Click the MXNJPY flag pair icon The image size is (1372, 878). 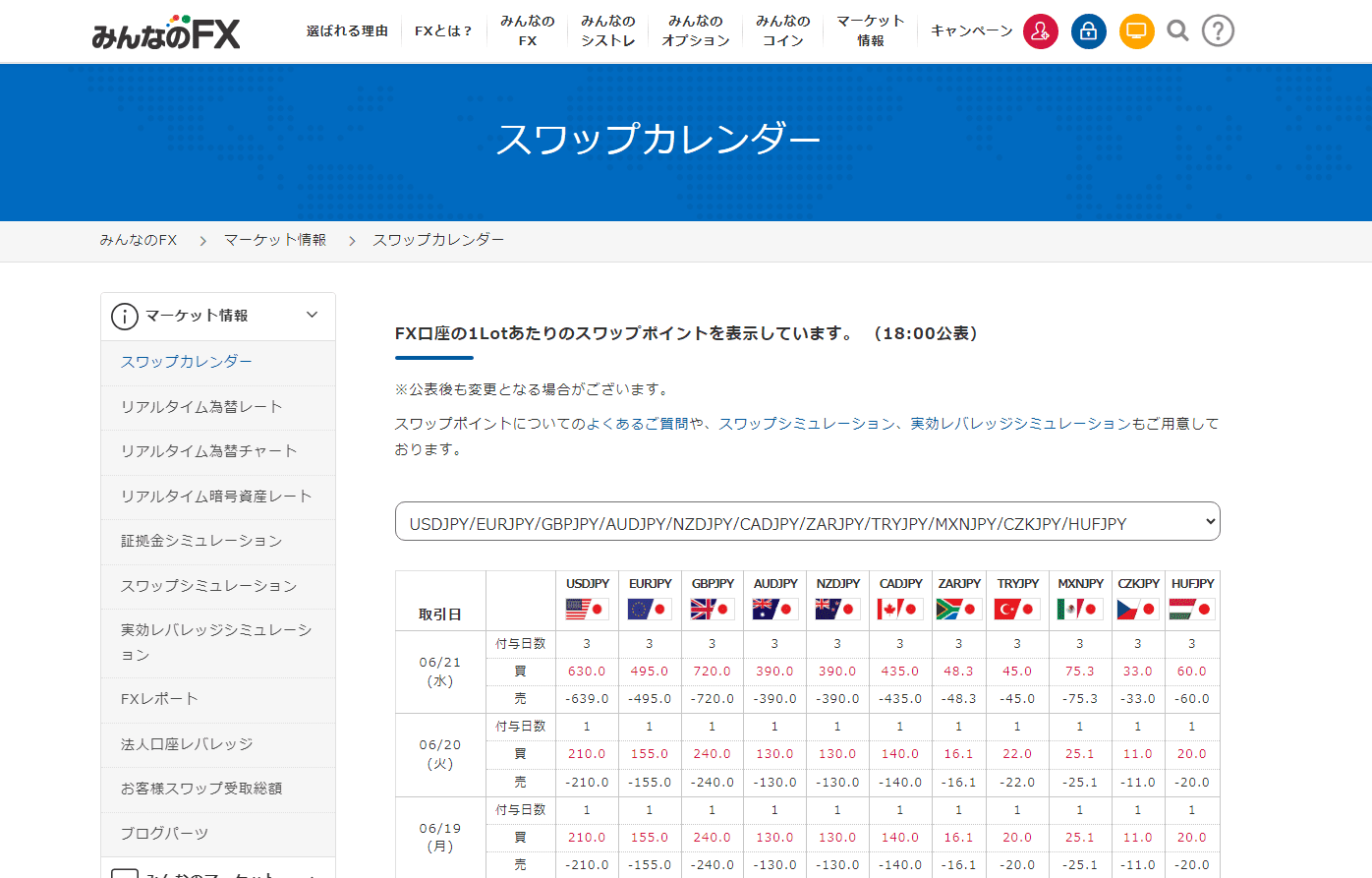coord(1080,609)
